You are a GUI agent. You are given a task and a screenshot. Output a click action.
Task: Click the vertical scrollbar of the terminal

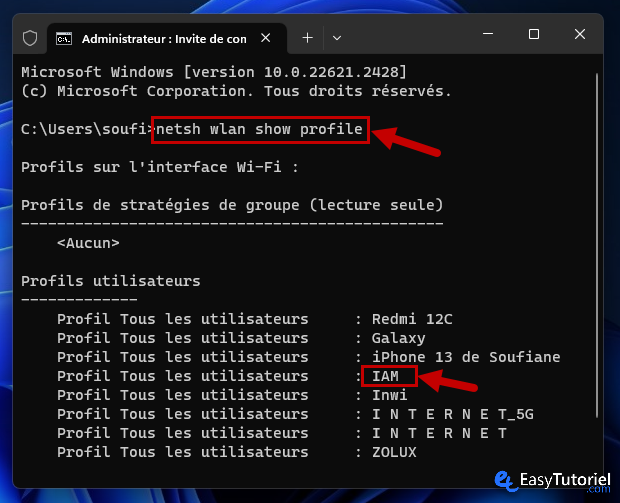[597, 245]
